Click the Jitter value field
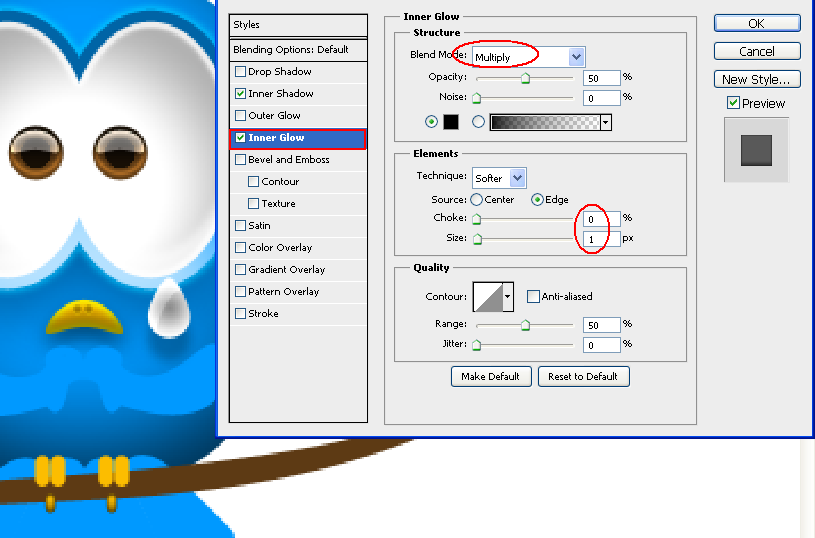The image size is (815, 538). 601,345
